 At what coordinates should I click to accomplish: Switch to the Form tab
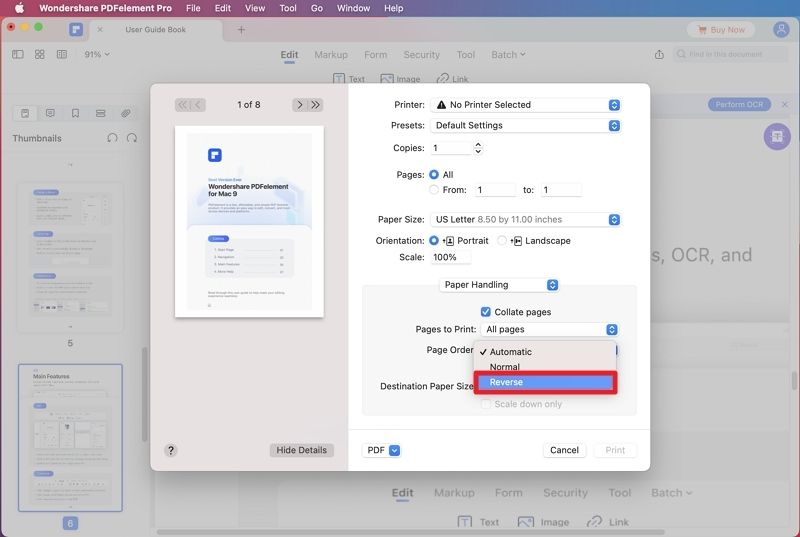pos(376,55)
